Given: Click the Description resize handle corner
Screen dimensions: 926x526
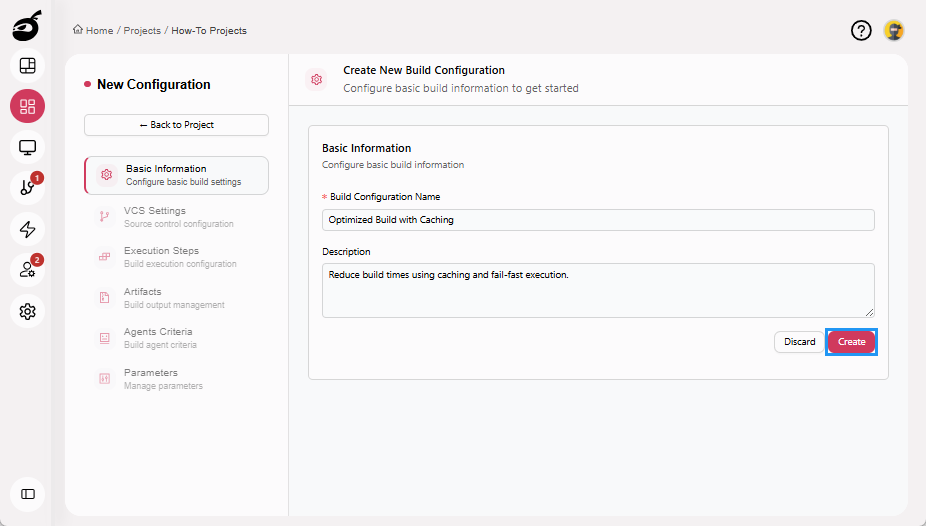Looking at the screenshot, I should point(869,312).
